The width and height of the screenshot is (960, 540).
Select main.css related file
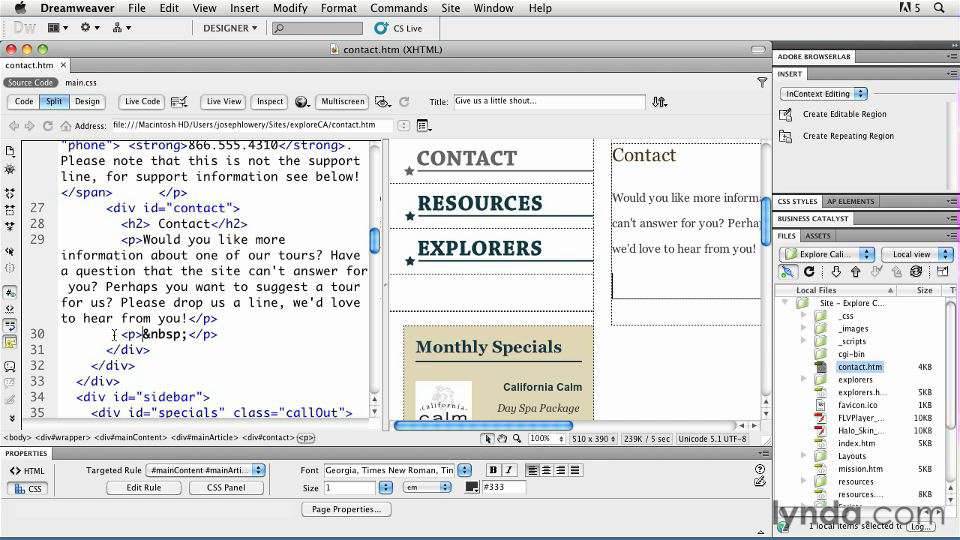click(81, 83)
